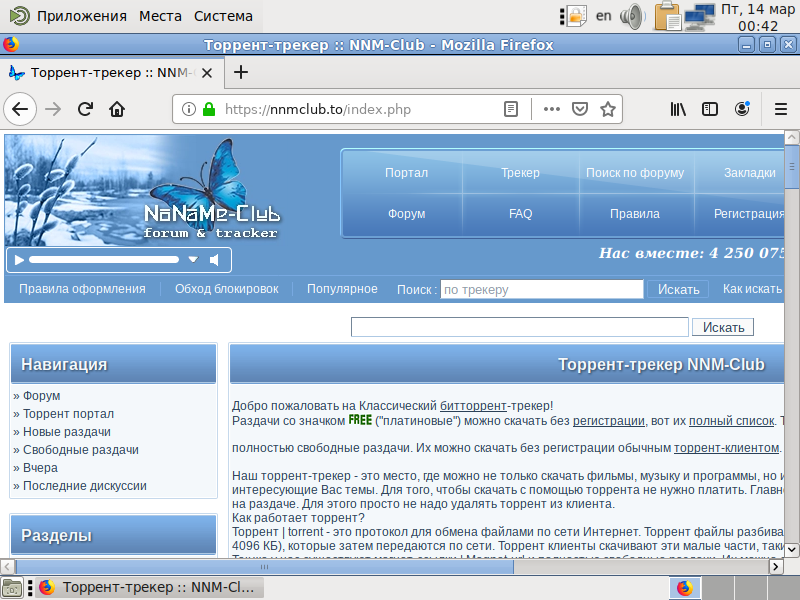
Task: Focus the 'по трекеру' search field
Action: 542,289
